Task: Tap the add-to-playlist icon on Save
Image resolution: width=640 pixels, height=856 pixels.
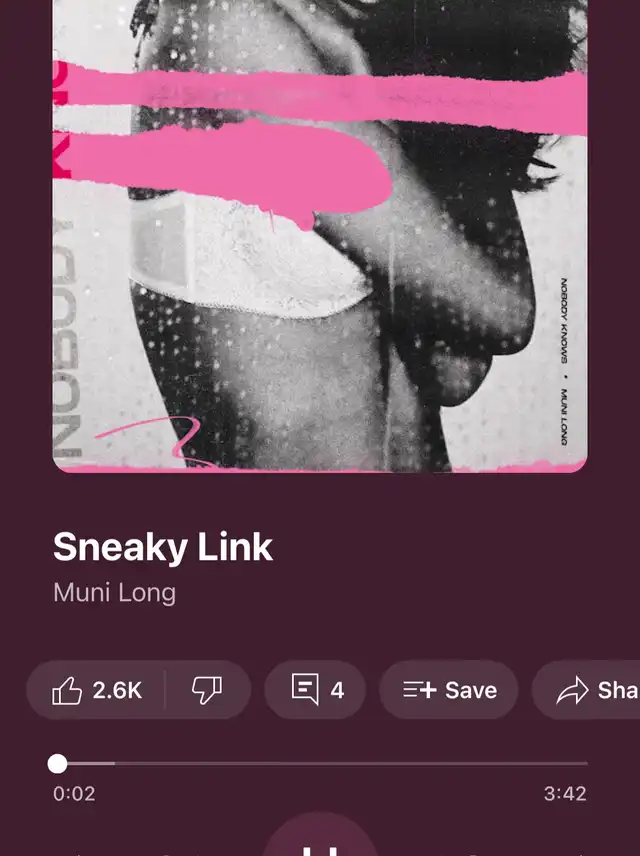Action: coord(419,690)
